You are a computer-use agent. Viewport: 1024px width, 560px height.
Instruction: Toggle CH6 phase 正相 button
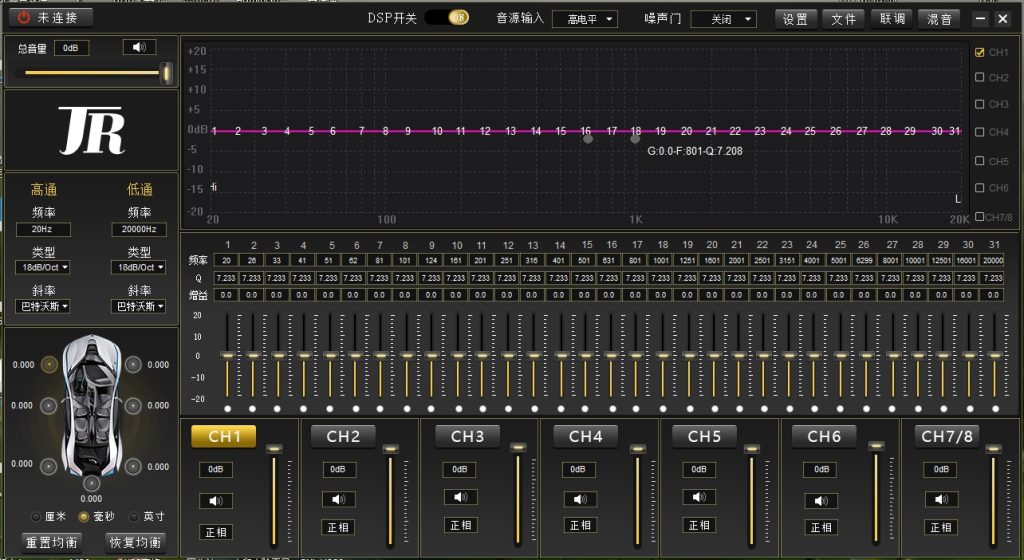pos(821,527)
